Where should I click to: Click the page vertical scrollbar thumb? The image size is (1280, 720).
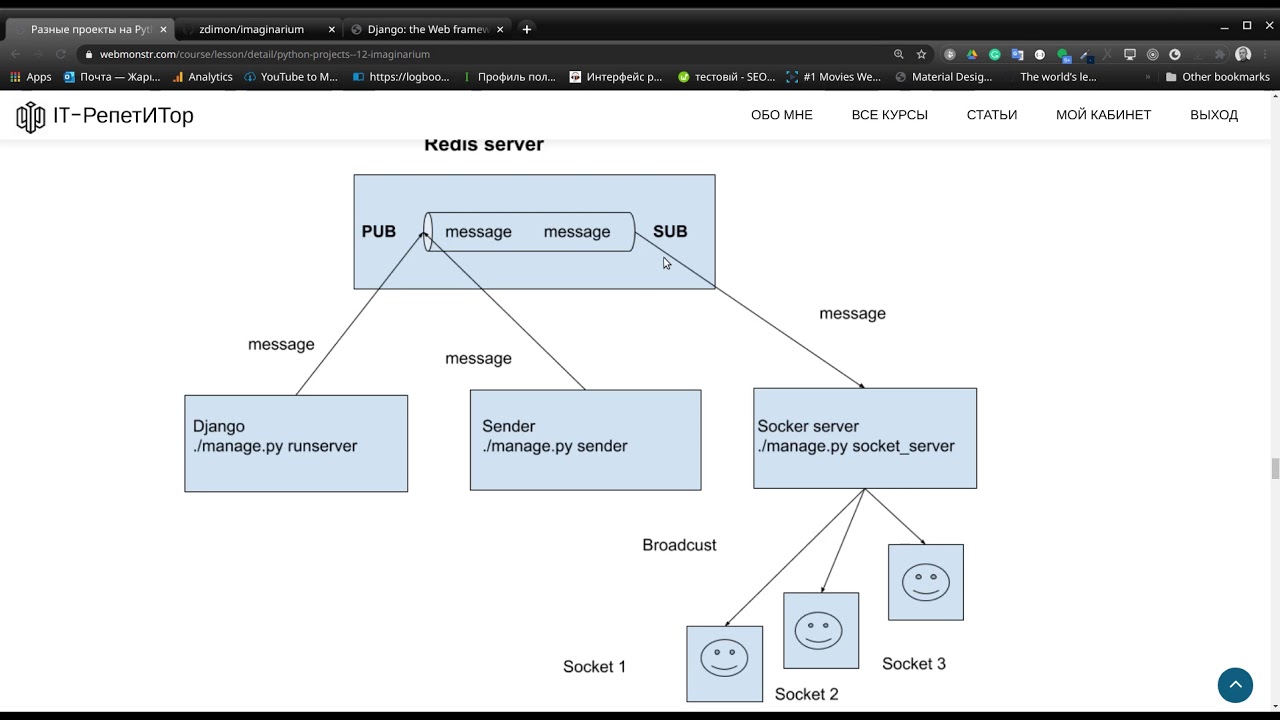1275,469
